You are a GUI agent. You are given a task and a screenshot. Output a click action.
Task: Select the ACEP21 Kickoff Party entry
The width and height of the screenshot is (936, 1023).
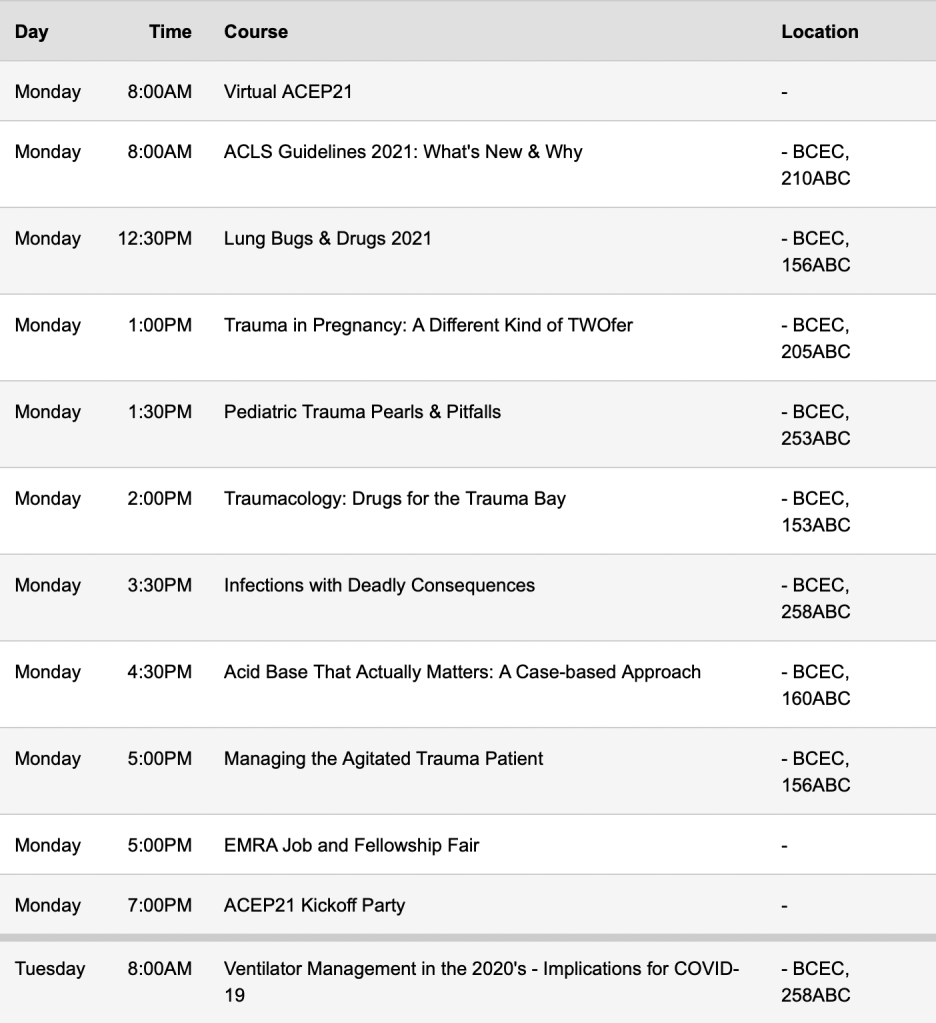(314, 905)
